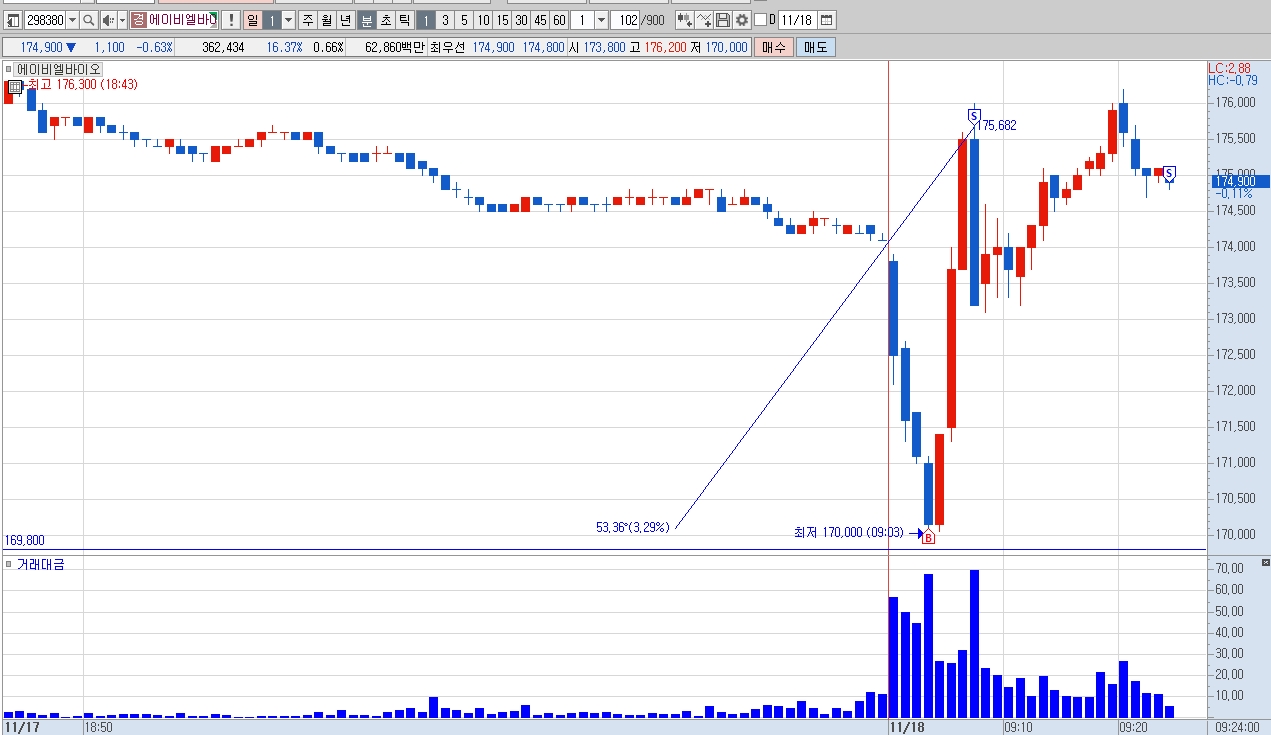Open the calendar date picker icon
Screen dimensions: 1271x735
click(x=826, y=20)
